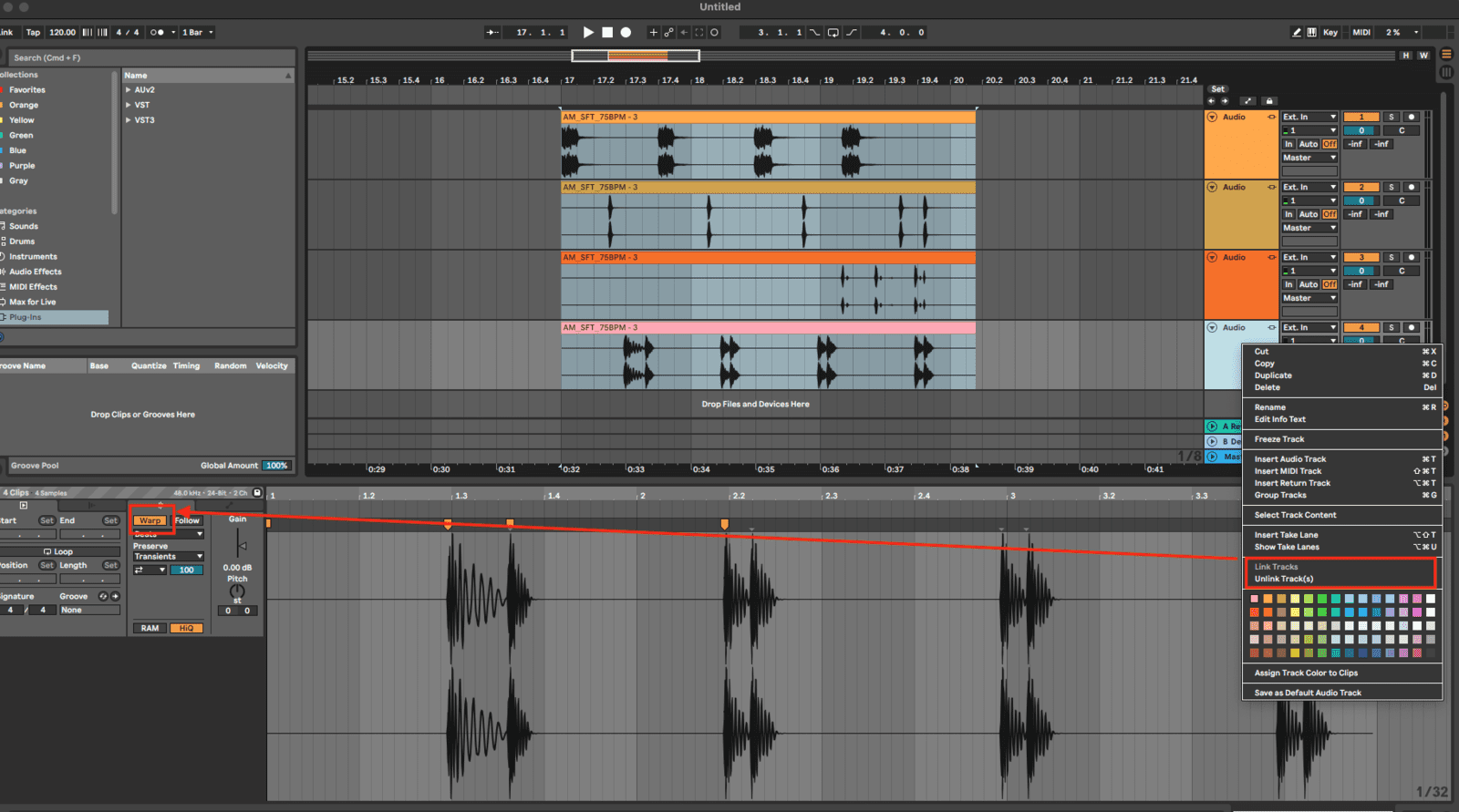Toggle the Warp switch off
The height and width of the screenshot is (812, 1459).
[x=150, y=520]
